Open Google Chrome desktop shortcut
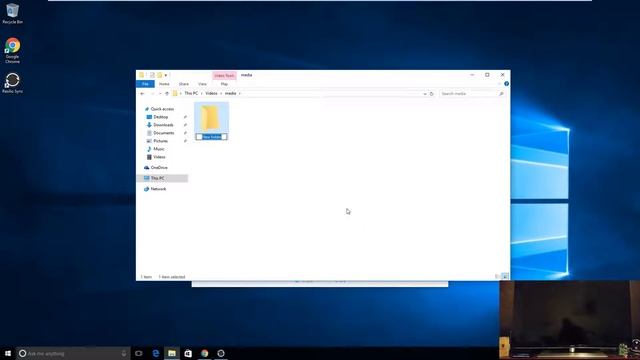The image size is (640, 360). pyautogui.click(x=12, y=51)
